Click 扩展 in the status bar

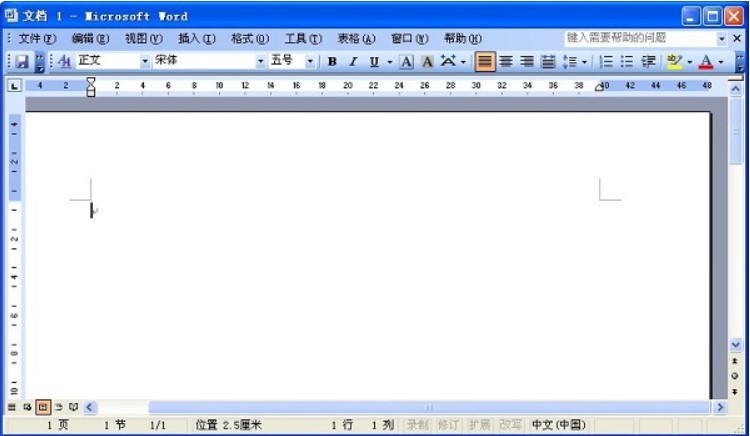[479, 425]
